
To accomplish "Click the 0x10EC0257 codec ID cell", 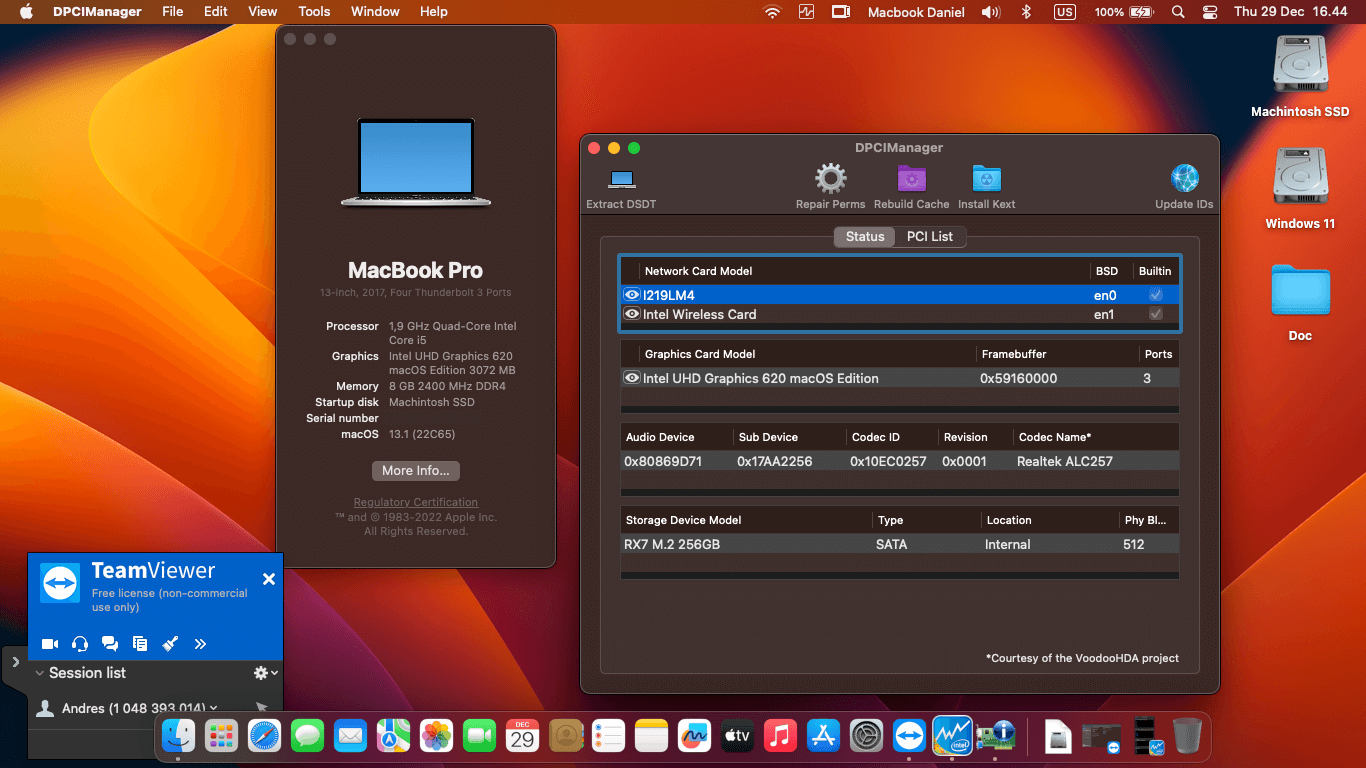I will click(x=888, y=461).
